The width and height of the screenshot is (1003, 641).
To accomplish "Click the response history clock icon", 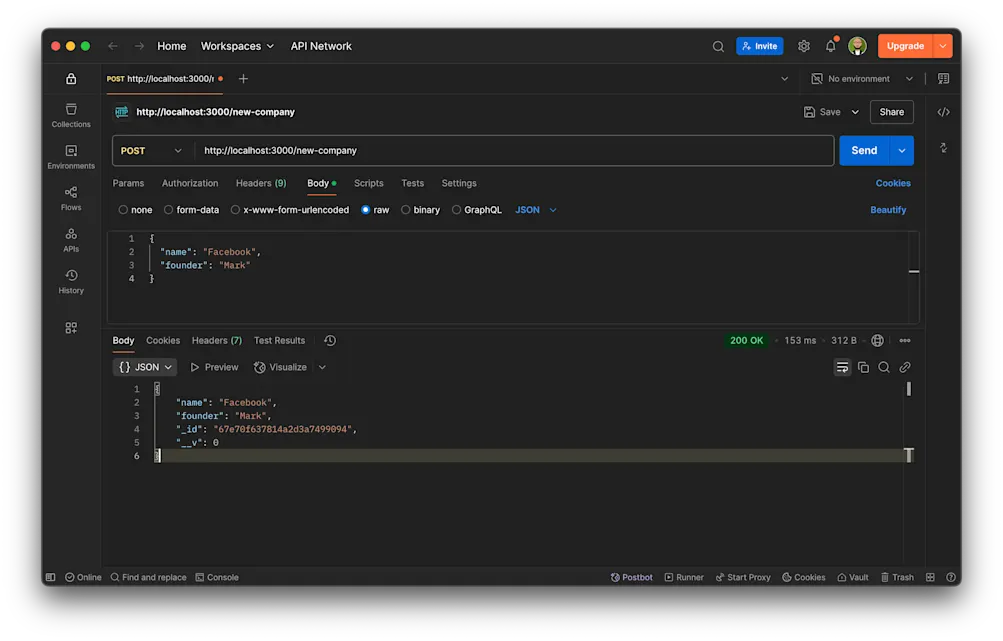I will coord(330,340).
